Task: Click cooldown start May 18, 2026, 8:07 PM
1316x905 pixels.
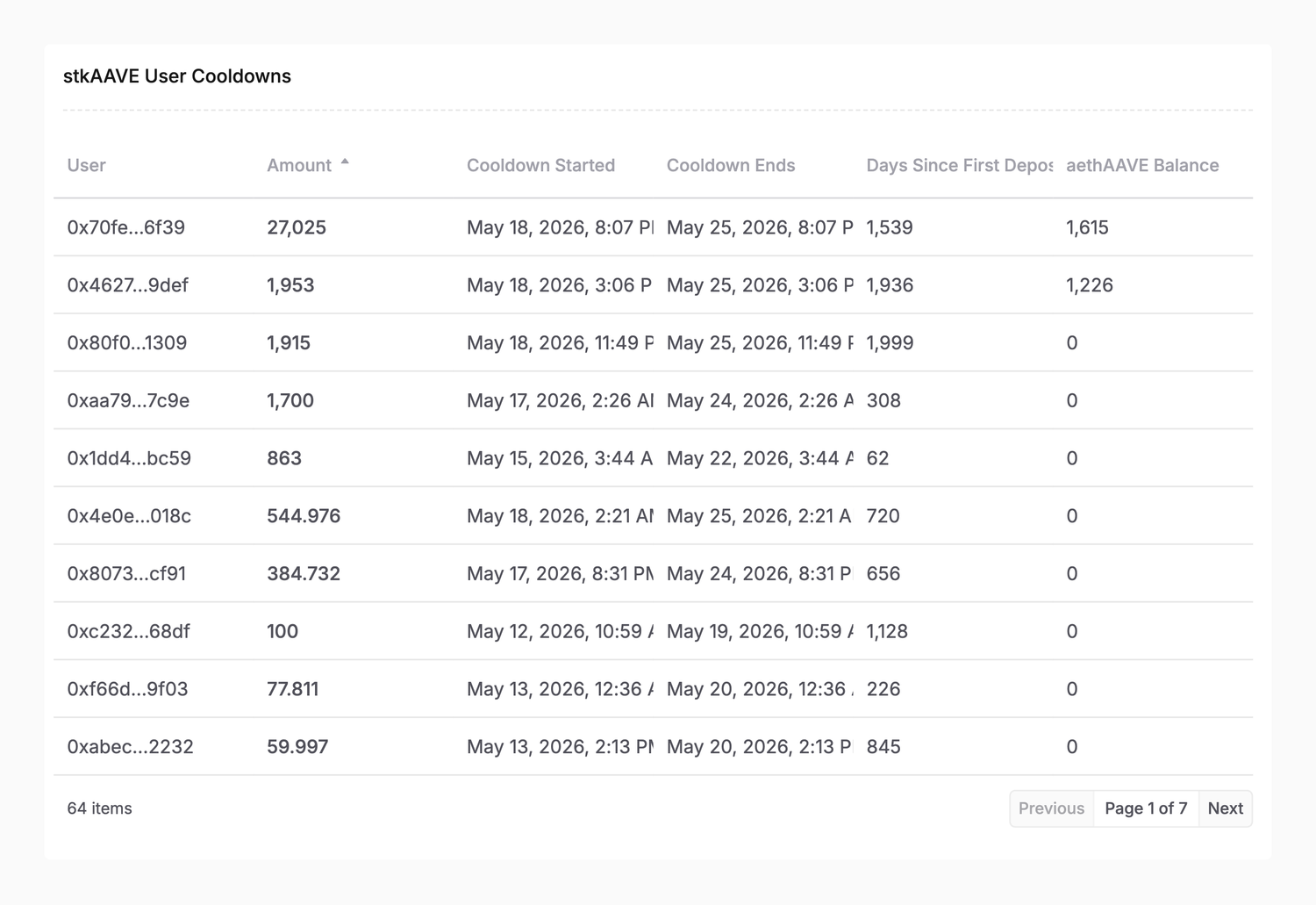Action: 560,227
